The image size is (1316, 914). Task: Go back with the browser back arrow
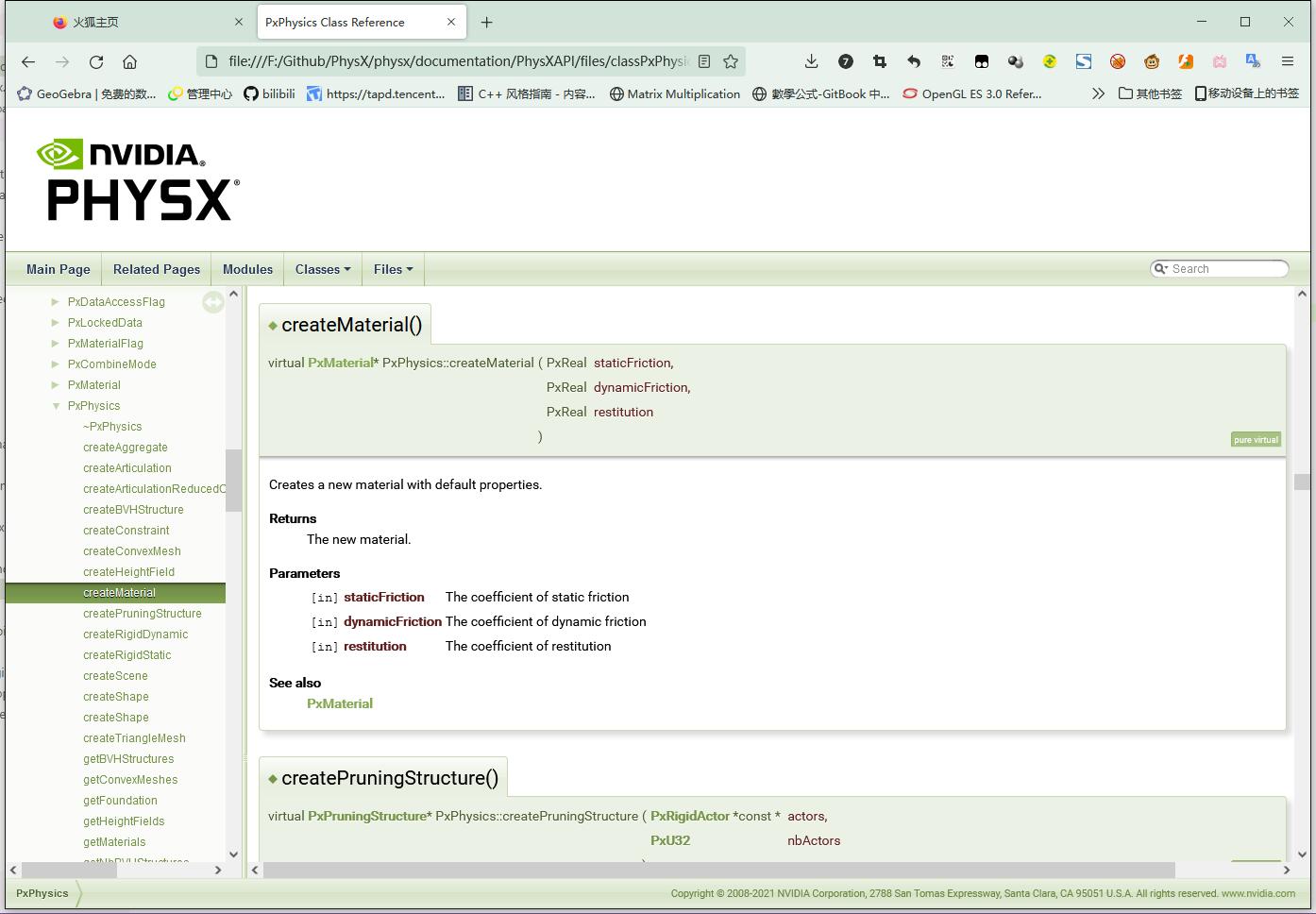point(28,61)
